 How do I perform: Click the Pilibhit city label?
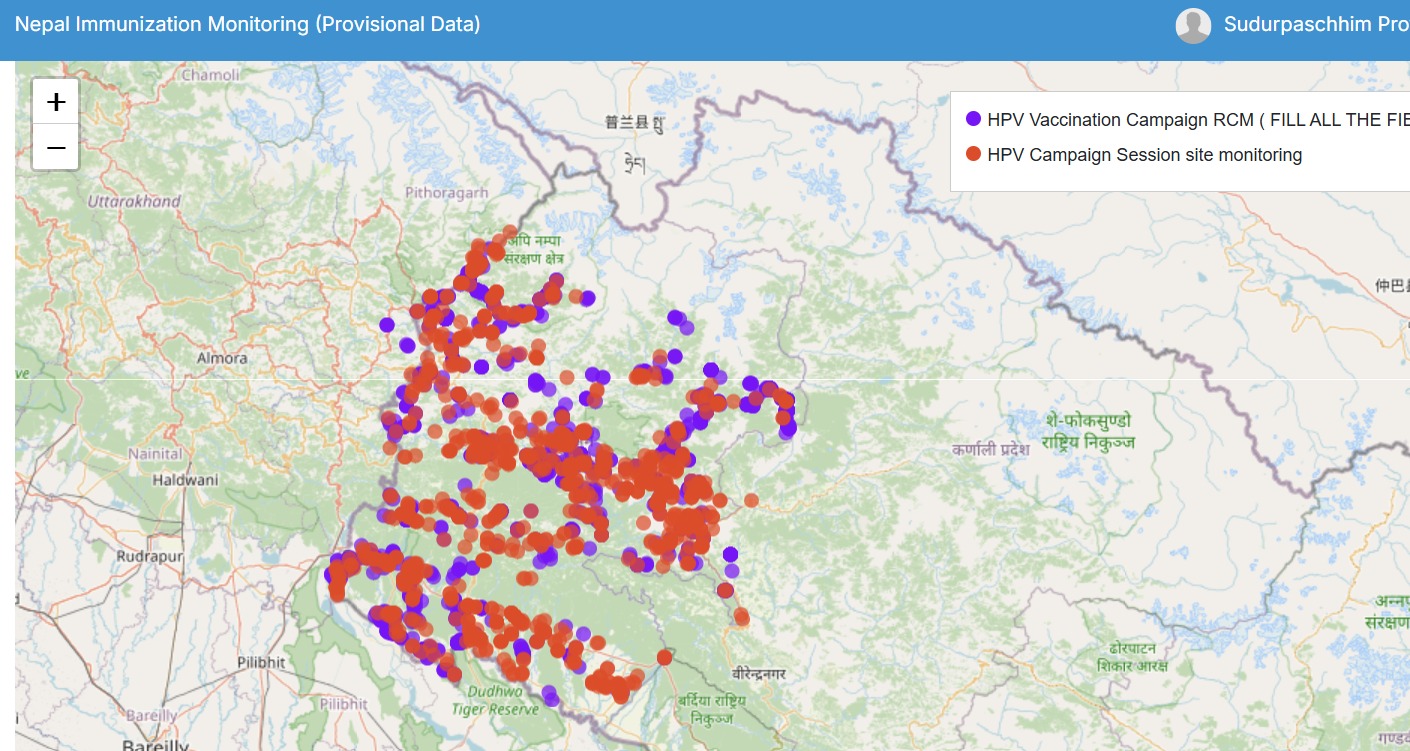click(261, 662)
